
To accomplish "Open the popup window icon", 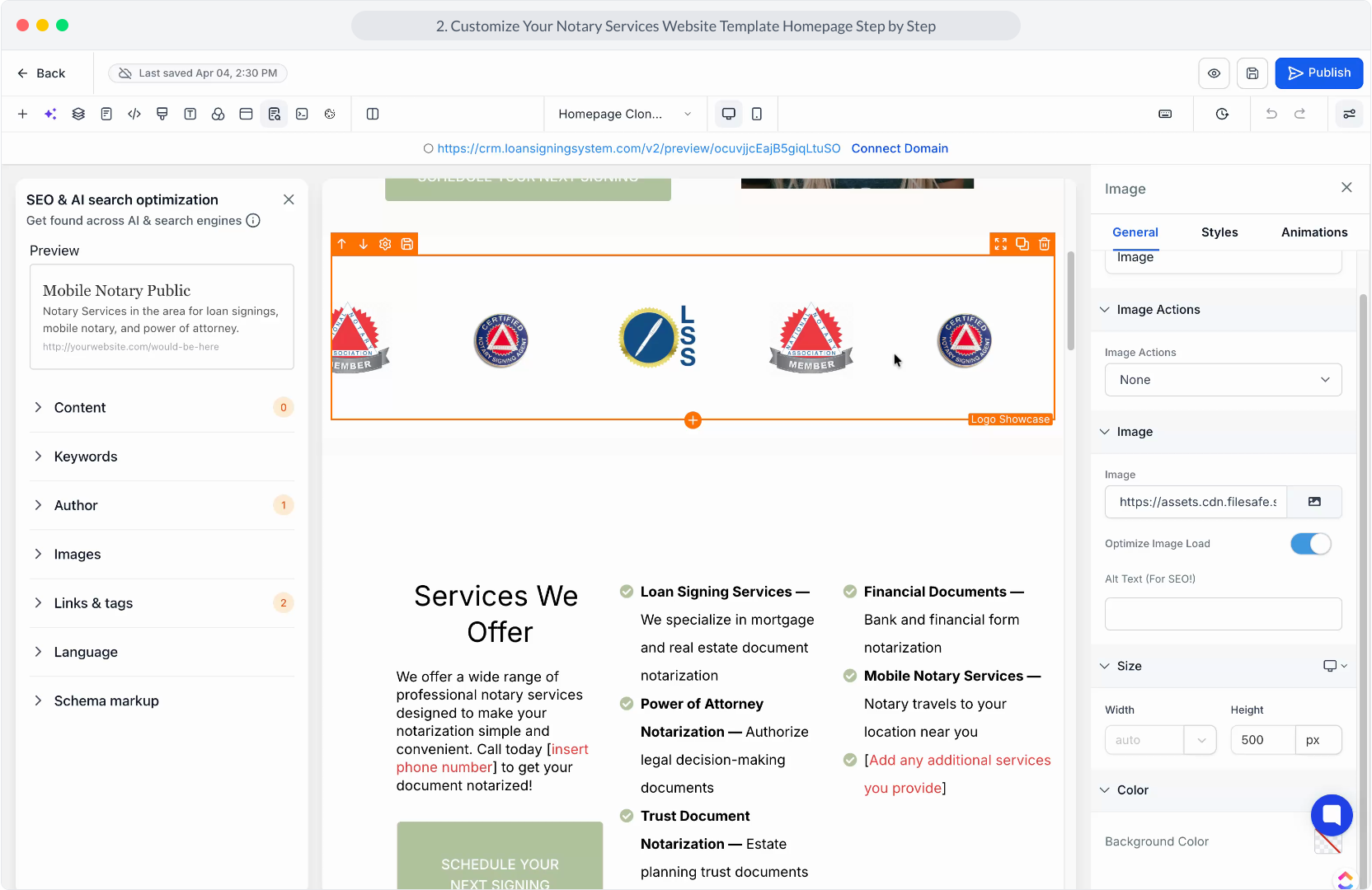I will click(246, 114).
